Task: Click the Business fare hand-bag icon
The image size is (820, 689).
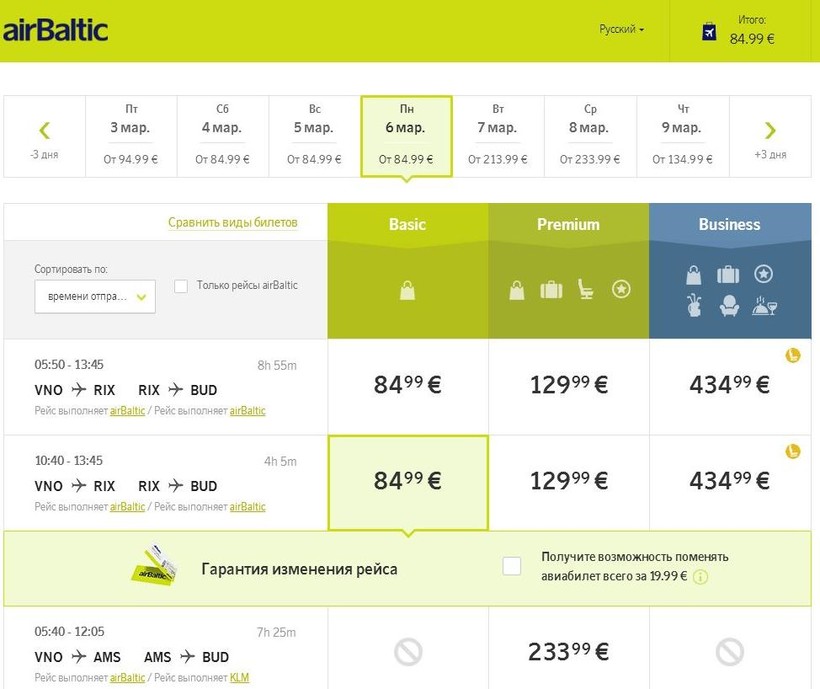Action: point(693,275)
